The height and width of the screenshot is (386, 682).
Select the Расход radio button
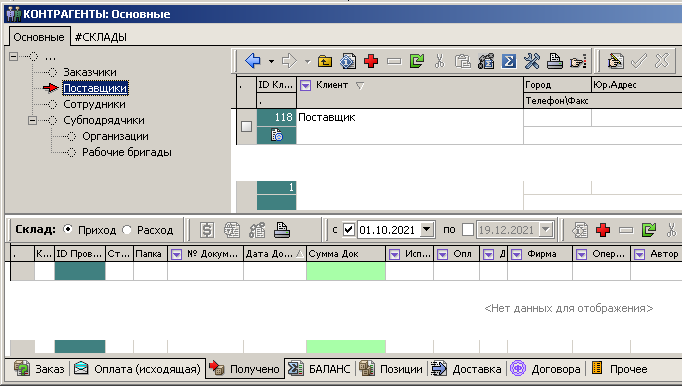[x=127, y=229]
